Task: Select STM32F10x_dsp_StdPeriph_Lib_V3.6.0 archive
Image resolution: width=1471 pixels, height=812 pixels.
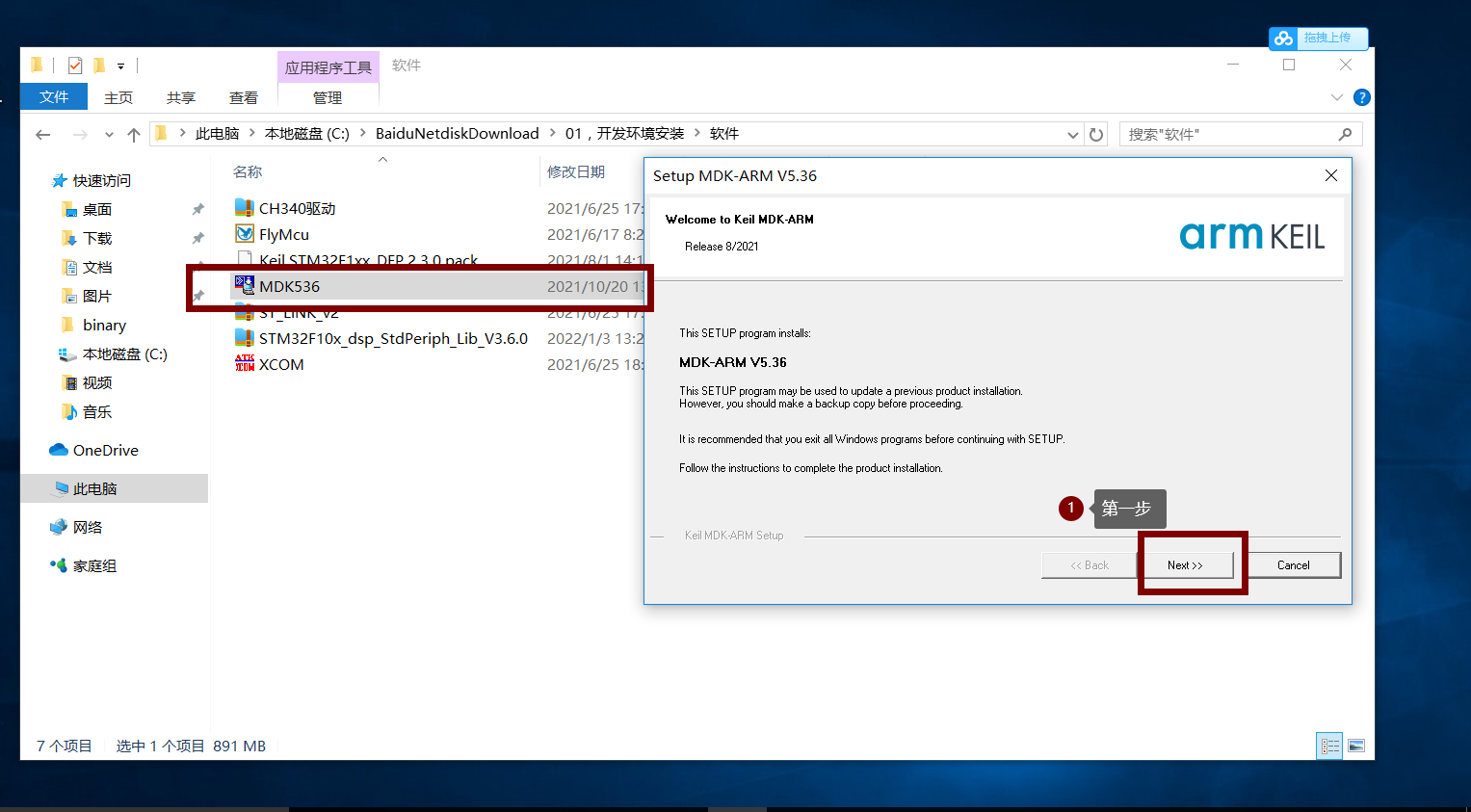Action: [x=393, y=338]
